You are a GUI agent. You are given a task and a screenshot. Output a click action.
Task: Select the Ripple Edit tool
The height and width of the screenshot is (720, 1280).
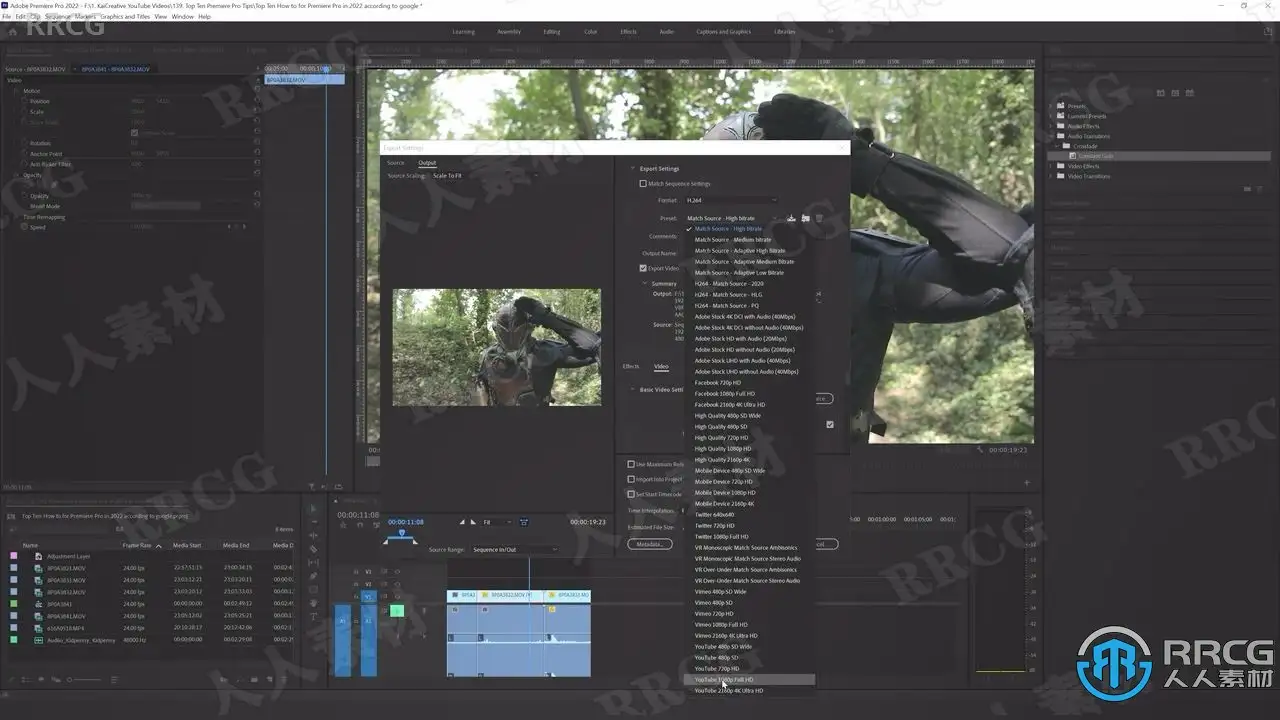pyautogui.click(x=313, y=535)
